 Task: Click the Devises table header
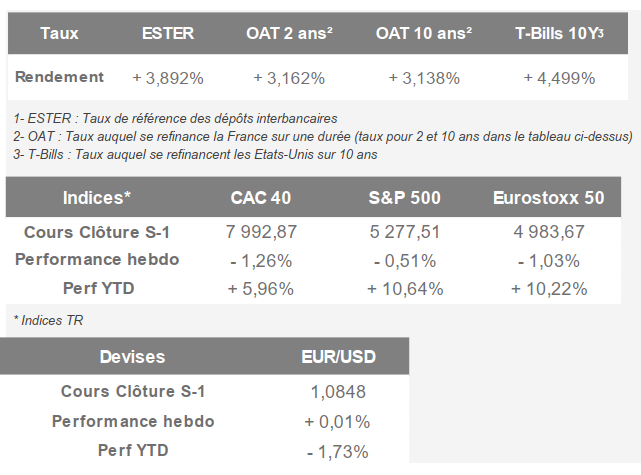[x=132, y=356]
